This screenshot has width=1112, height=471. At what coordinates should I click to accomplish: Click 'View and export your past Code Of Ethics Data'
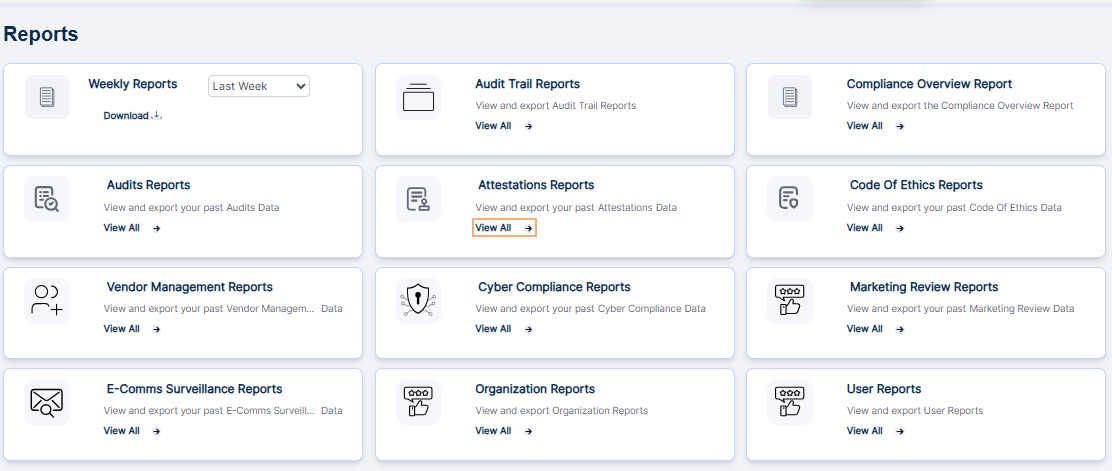(x=954, y=208)
